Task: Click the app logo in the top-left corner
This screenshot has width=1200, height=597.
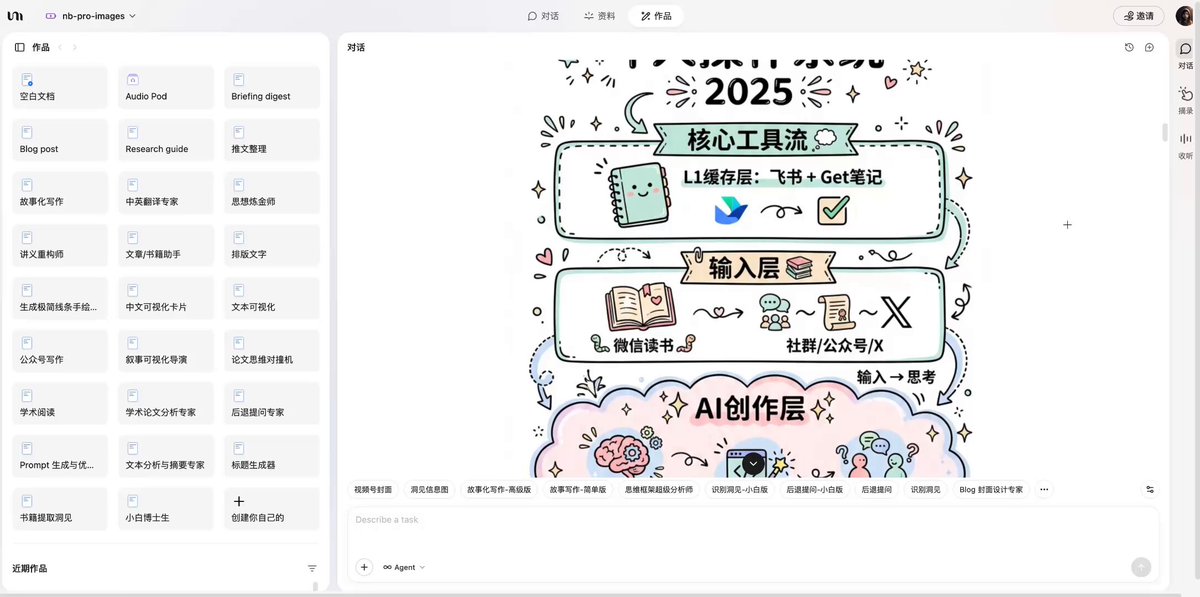Action: 14,15
